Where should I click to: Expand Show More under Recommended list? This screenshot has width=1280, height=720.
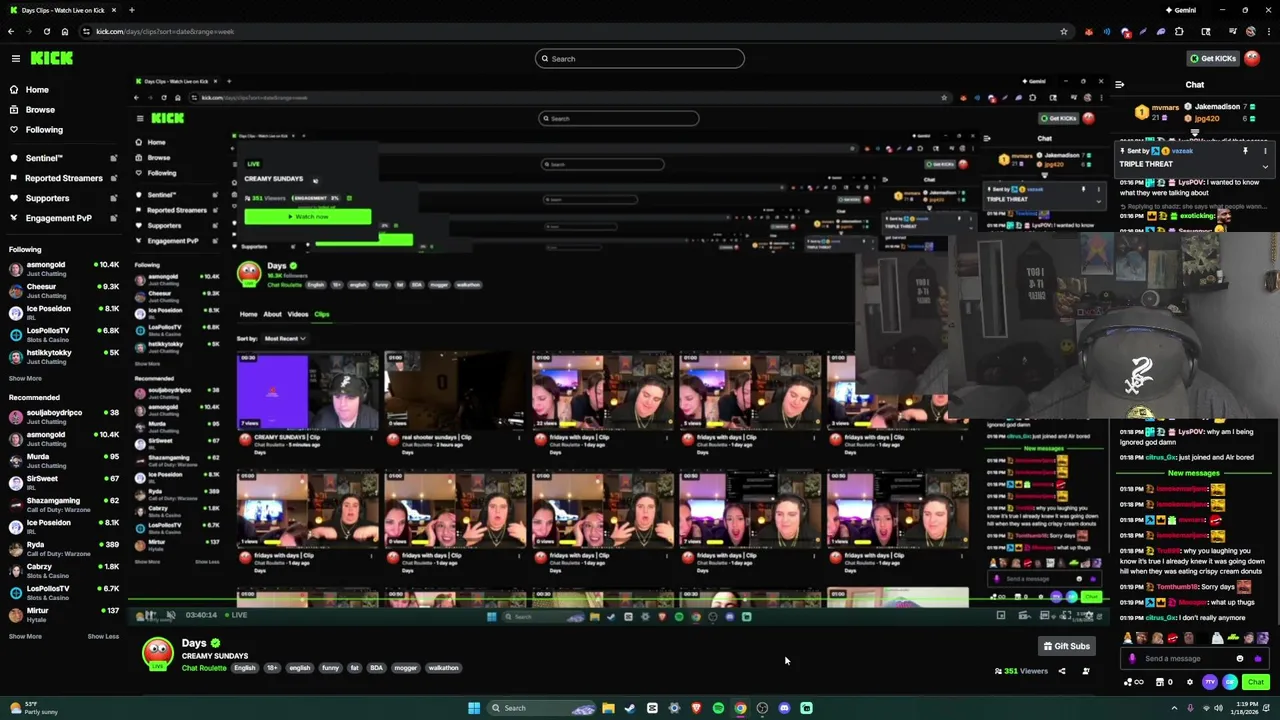[x=26, y=637]
